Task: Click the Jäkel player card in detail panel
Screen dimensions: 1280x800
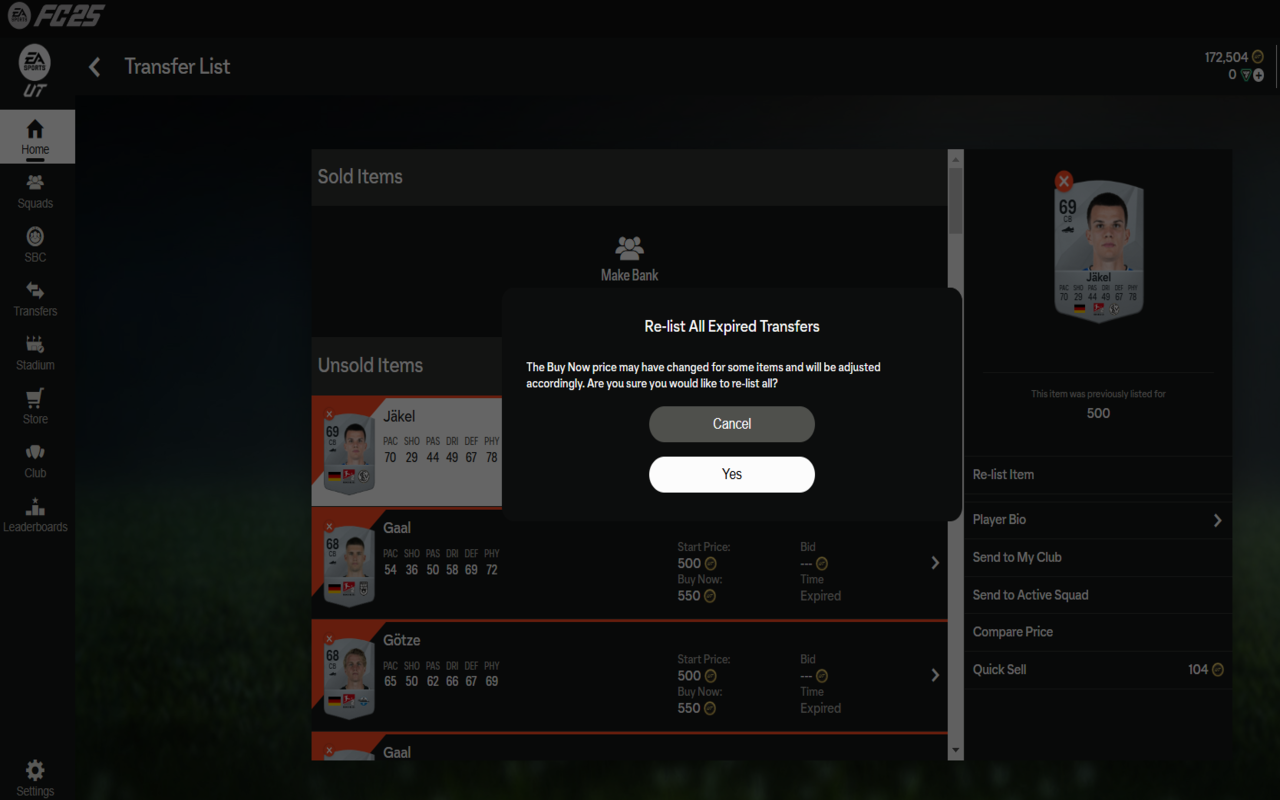Action: (x=1099, y=251)
